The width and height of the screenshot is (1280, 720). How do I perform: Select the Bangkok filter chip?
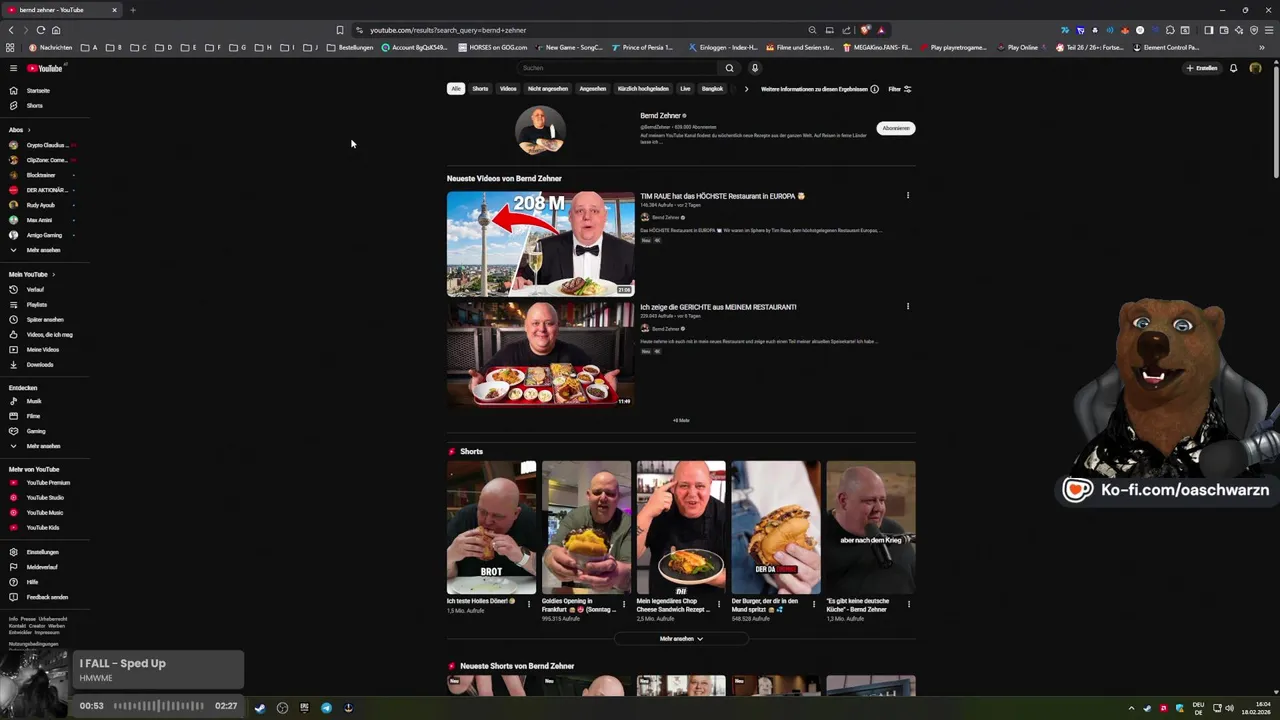(x=712, y=89)
